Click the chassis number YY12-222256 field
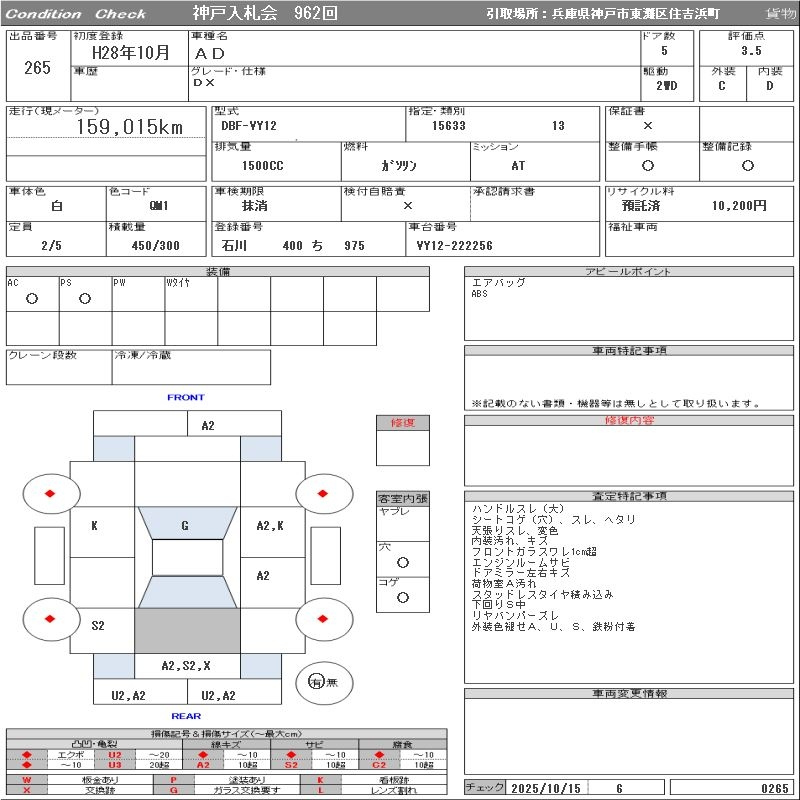The height and width of the screenshot is (800, 800). point(455,246)
